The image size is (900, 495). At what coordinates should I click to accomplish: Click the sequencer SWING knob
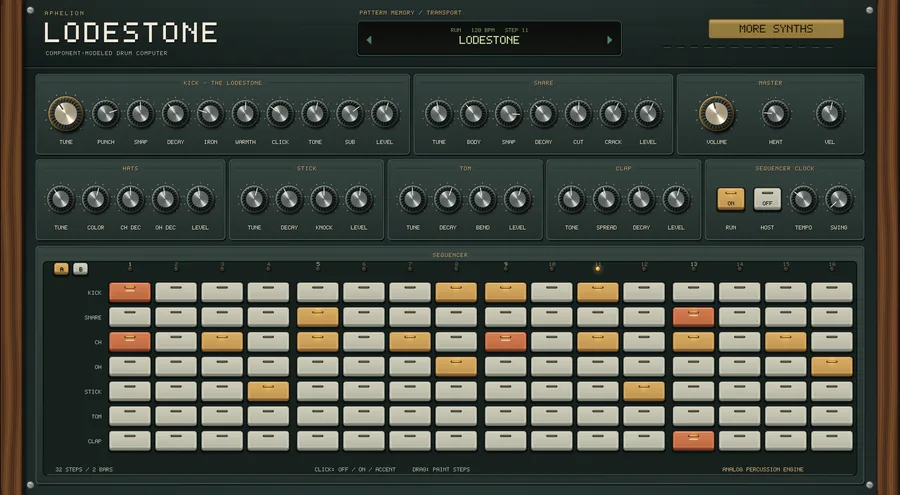pyautogui.click(x=839, y=199)
